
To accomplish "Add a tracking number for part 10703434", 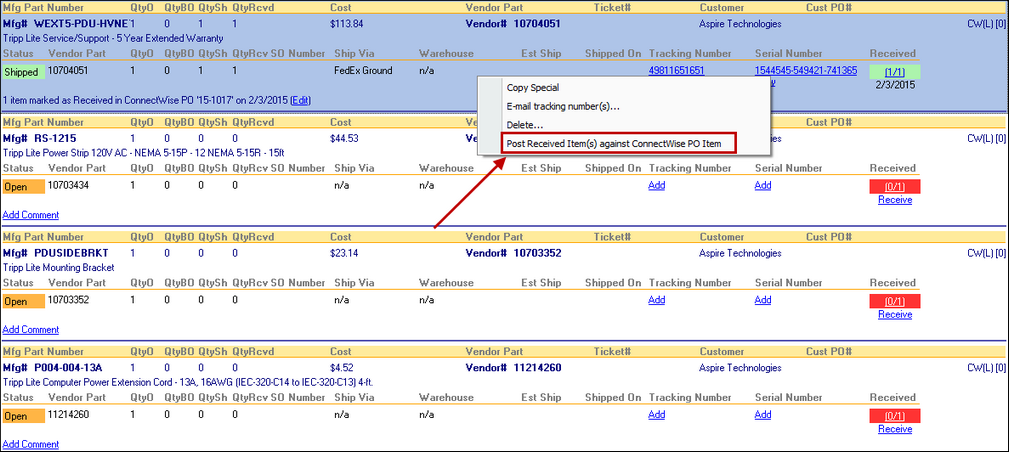I will 656,185.
